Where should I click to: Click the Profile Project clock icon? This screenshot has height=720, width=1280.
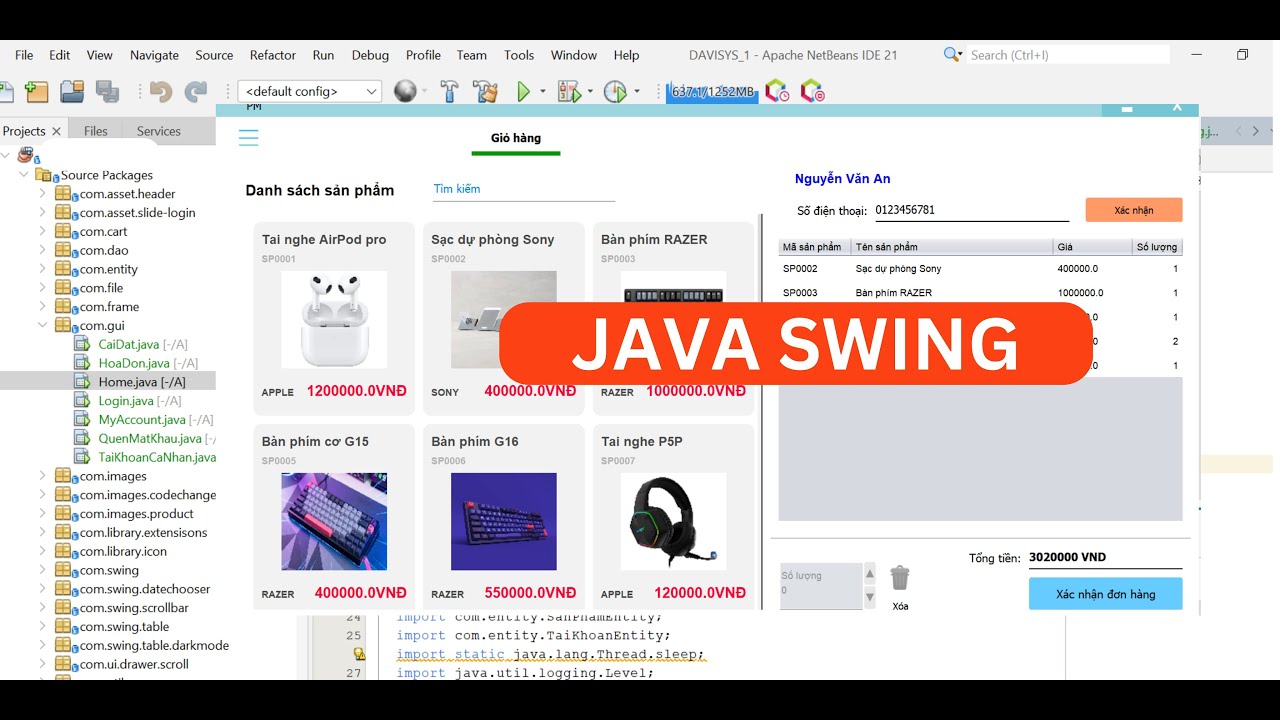[615, 91]
